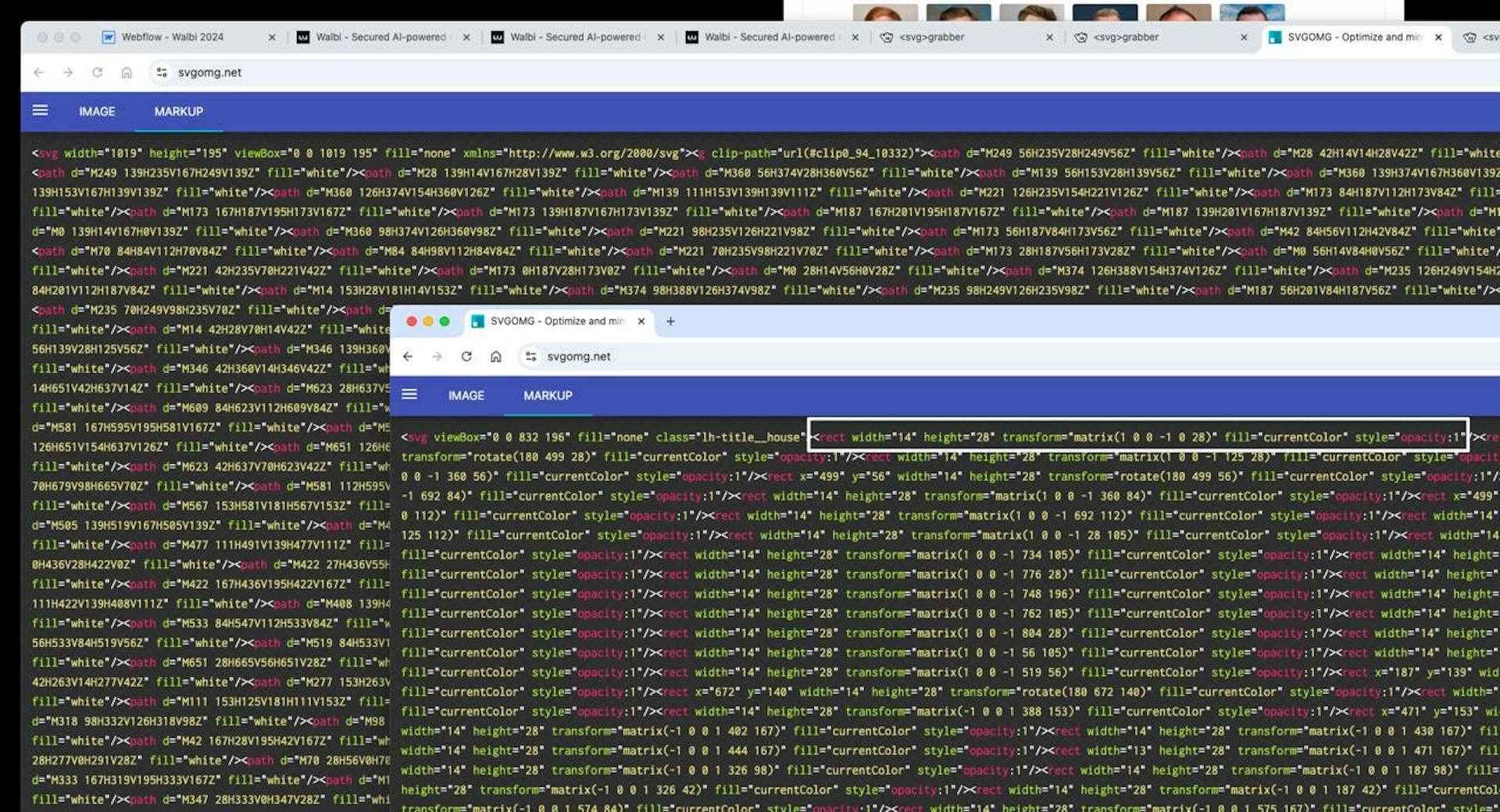Click the back arrow in the smaller SVGOMG window
1500x812 pixels.
[409, 357]
